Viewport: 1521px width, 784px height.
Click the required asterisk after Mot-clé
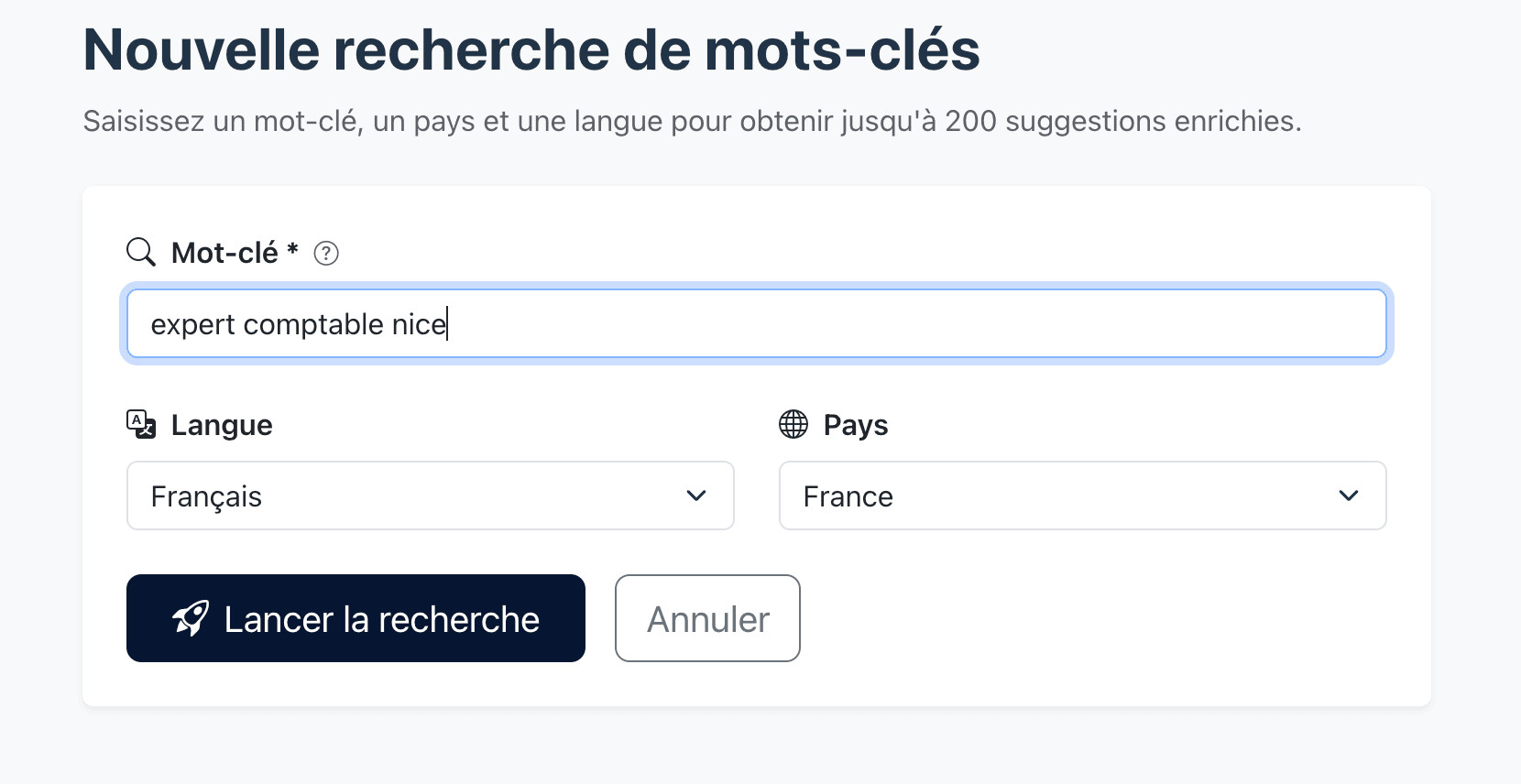pos(293,249)
